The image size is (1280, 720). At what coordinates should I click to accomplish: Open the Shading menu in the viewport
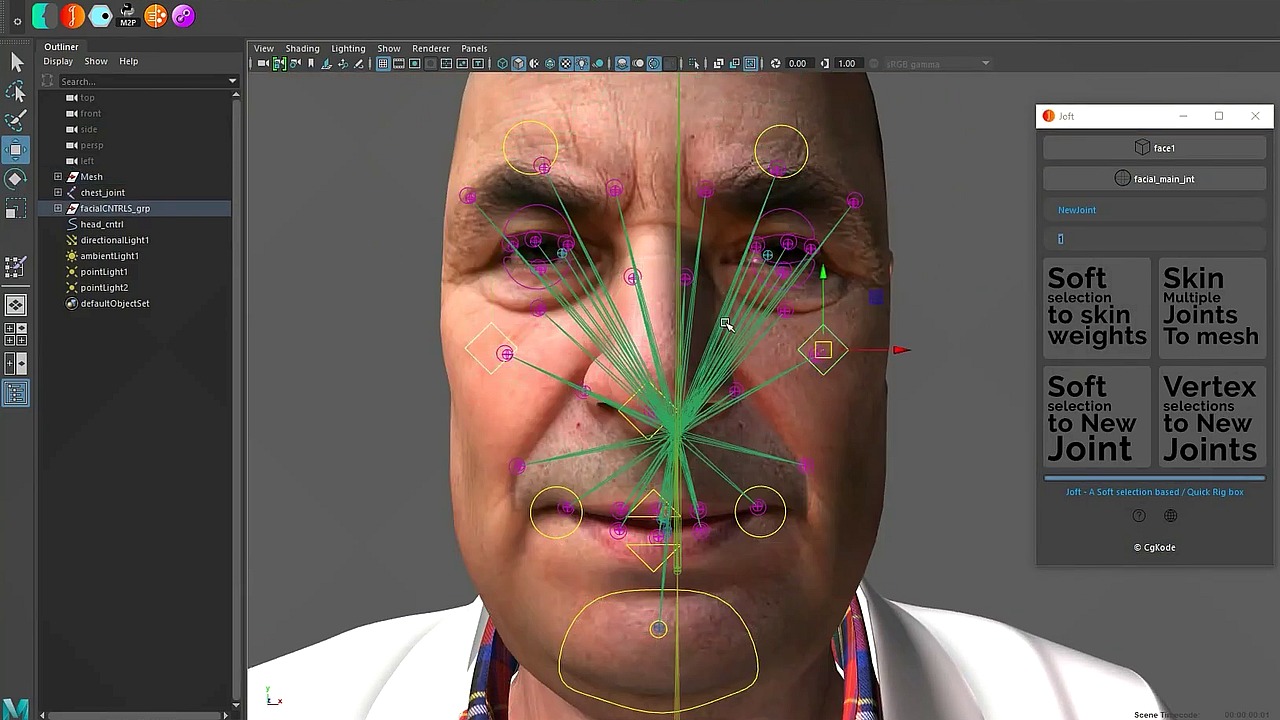pyautogui.click(x=302, y=48)
